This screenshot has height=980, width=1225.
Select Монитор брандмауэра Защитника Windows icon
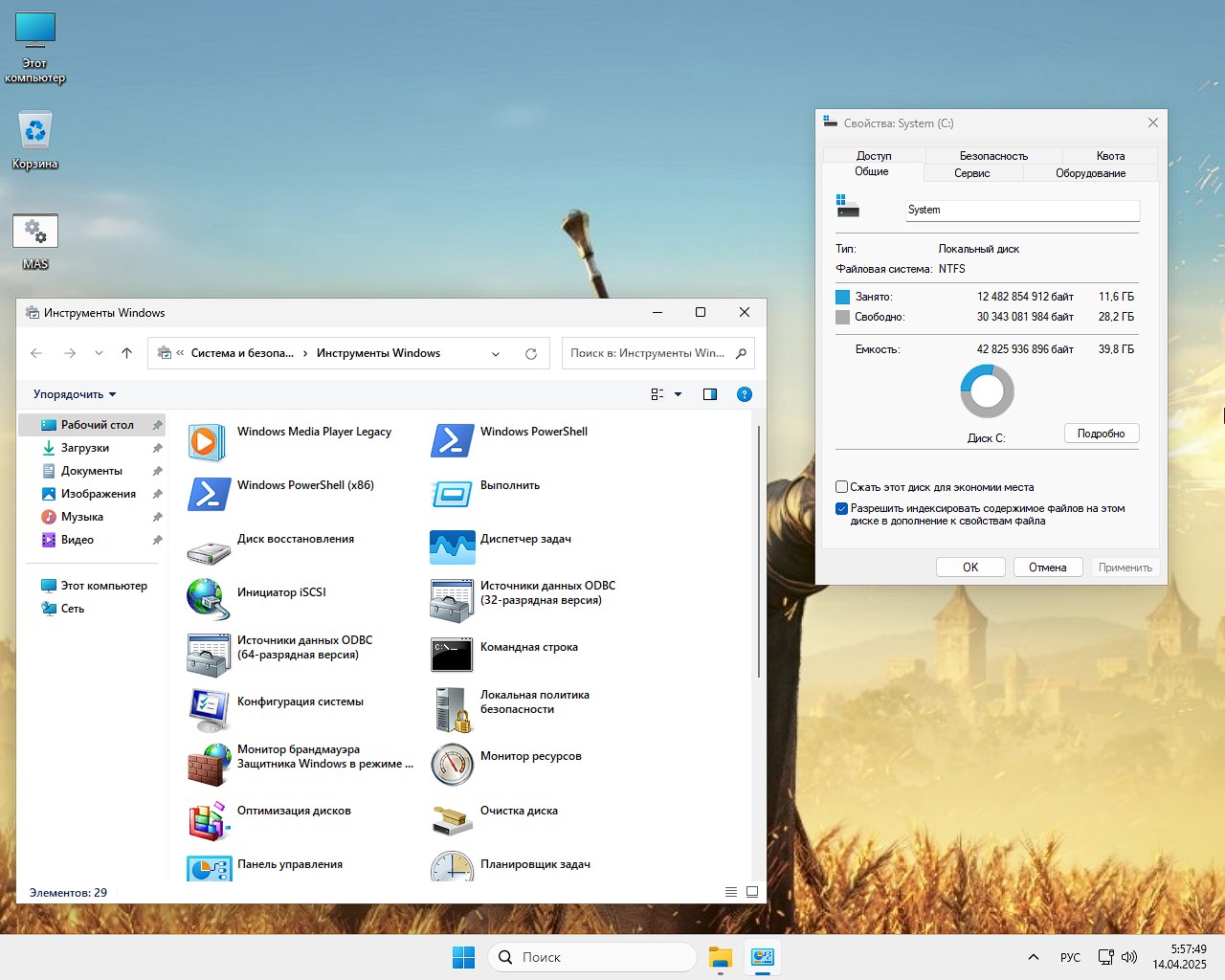point(208,765)
